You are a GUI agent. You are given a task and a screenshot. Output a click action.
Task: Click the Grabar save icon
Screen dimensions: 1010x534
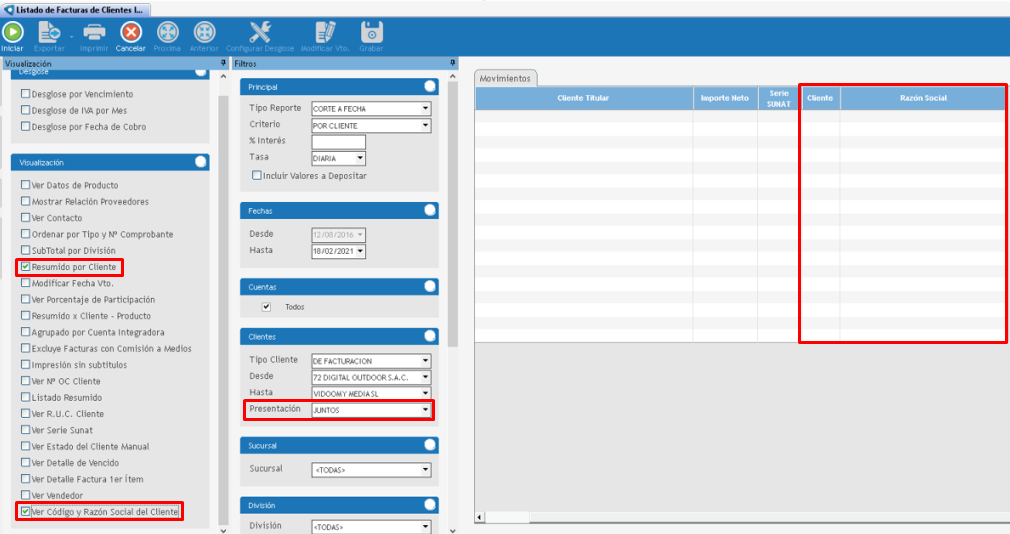pos(371,32)
